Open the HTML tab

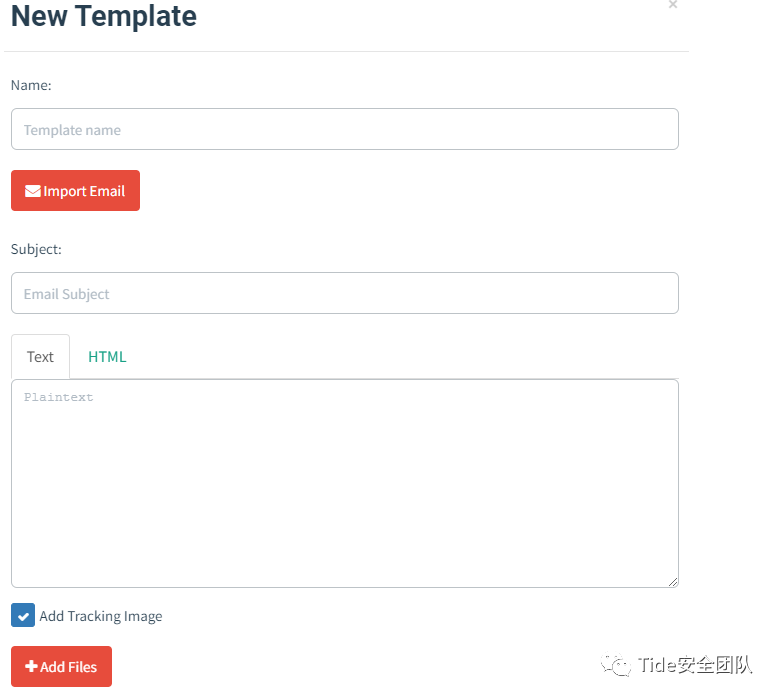[x=107, y=357]
